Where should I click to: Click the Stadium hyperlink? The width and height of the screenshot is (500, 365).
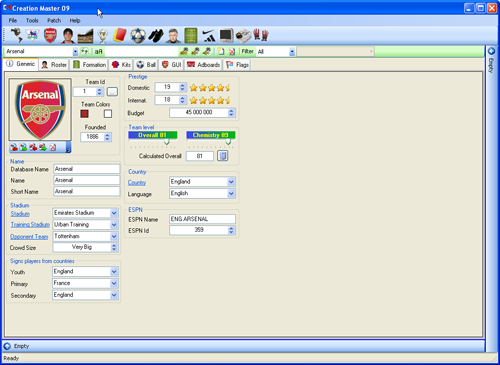pos(20,214)
